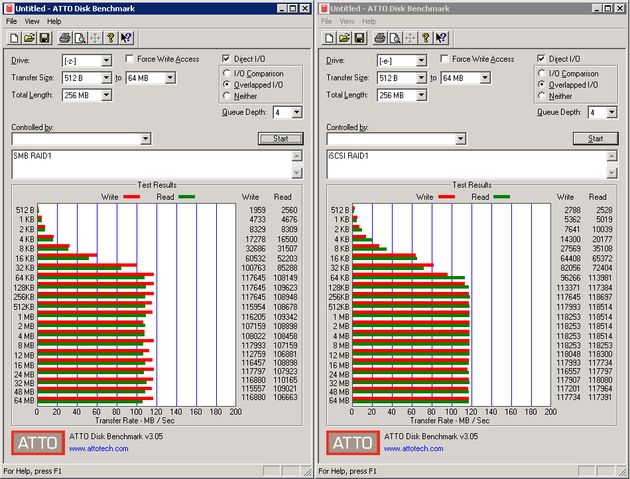The height and width of the screenshot is (479, 630).
Task: Open Queue Depth dropdown in right window
Action: (612, 113)
